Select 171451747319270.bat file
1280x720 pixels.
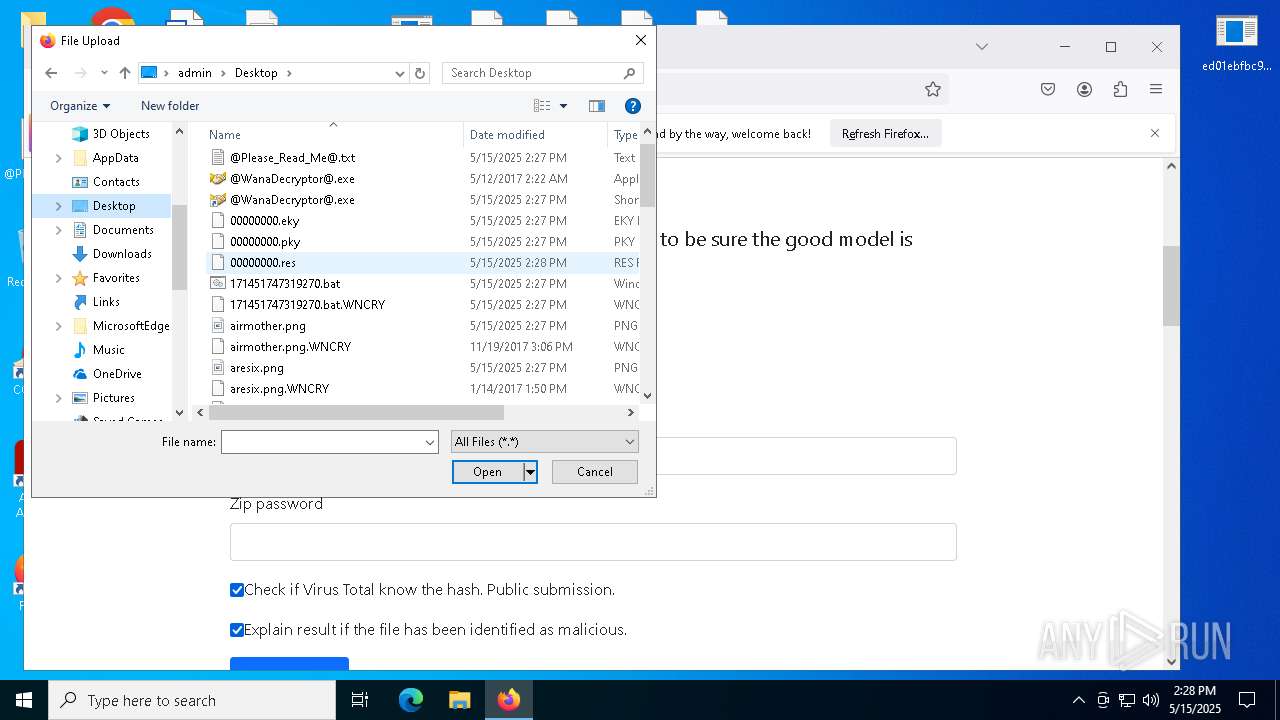pyautogui.click(x=285, y=284)
